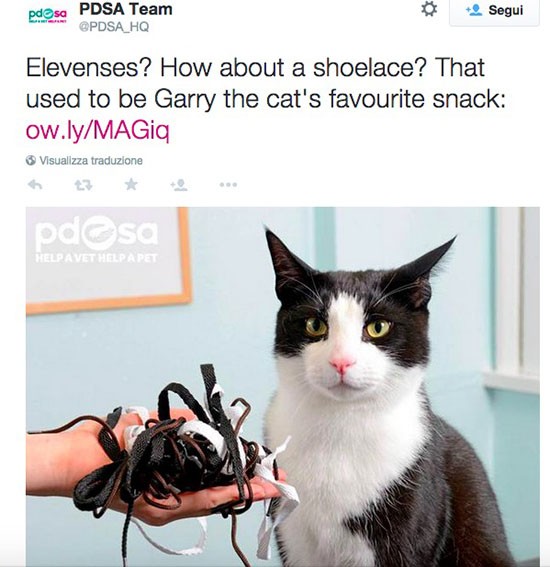Click the PDSA profile logo avatar
The height and width of the screenshot is (567, 550).
click(x=48, y=16)
